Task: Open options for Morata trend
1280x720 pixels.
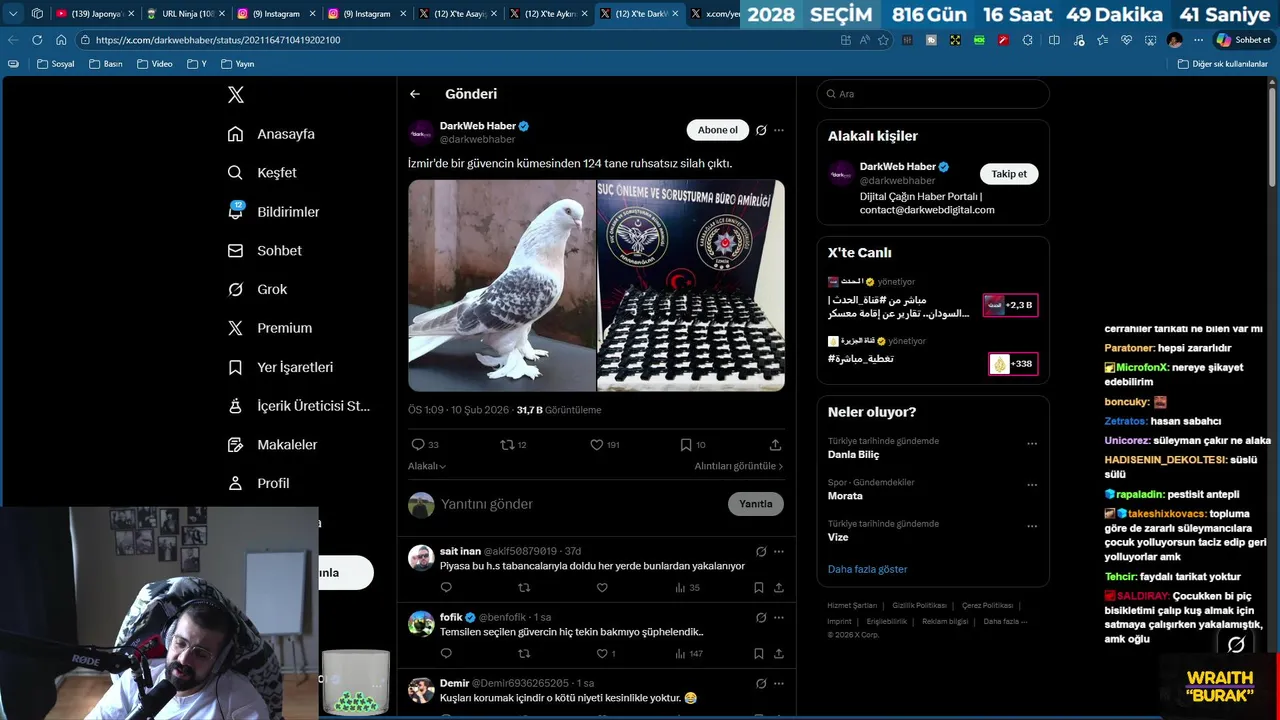Action: (x=1032, y=485)
